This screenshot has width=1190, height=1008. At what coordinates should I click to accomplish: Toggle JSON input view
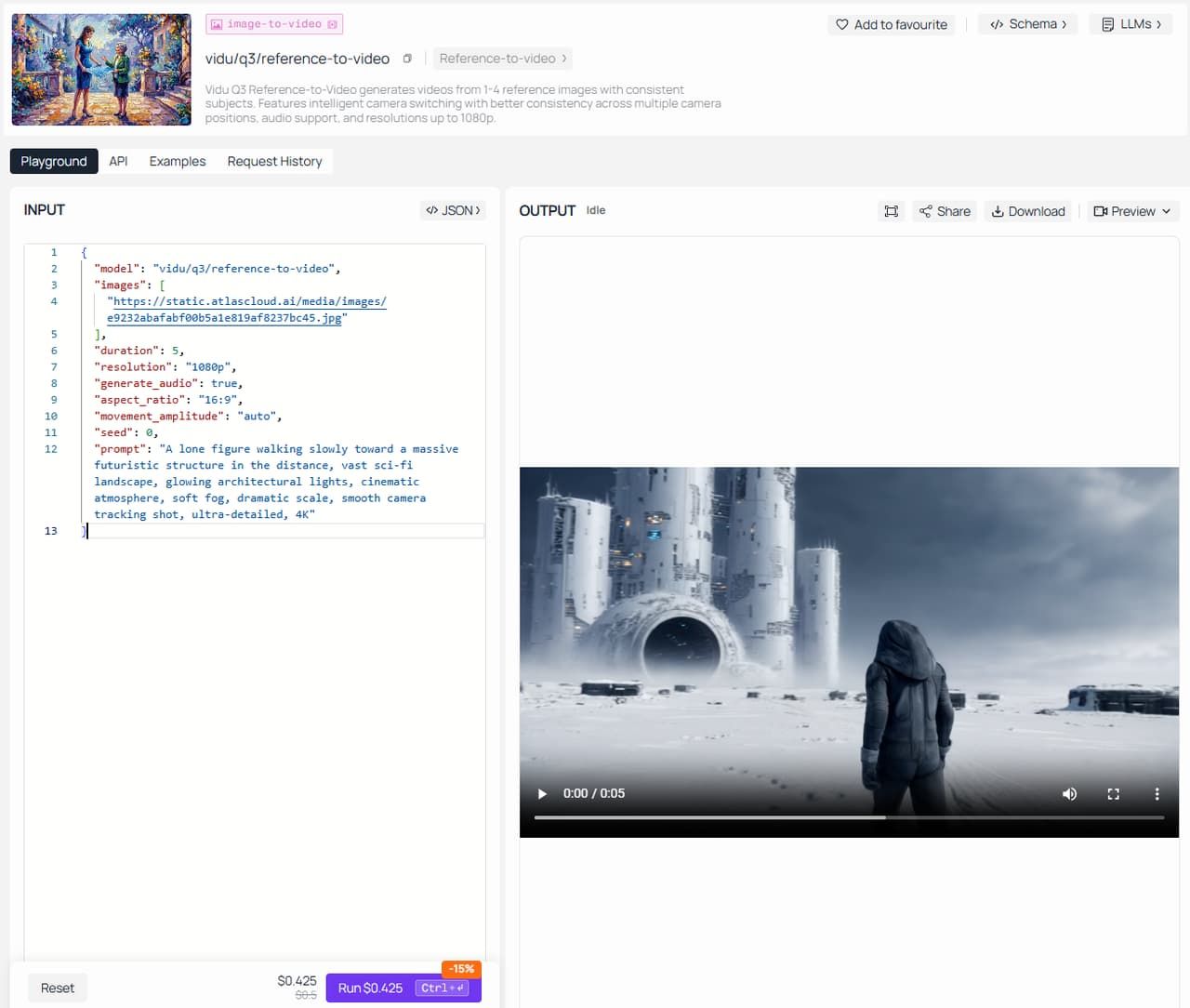tap(453, 210)
